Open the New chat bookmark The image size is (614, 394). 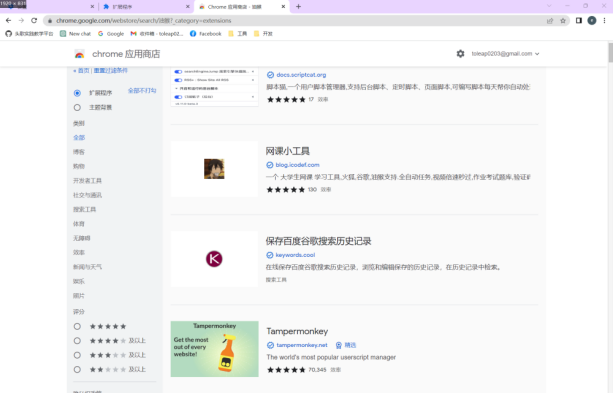[x=75, y=34]
